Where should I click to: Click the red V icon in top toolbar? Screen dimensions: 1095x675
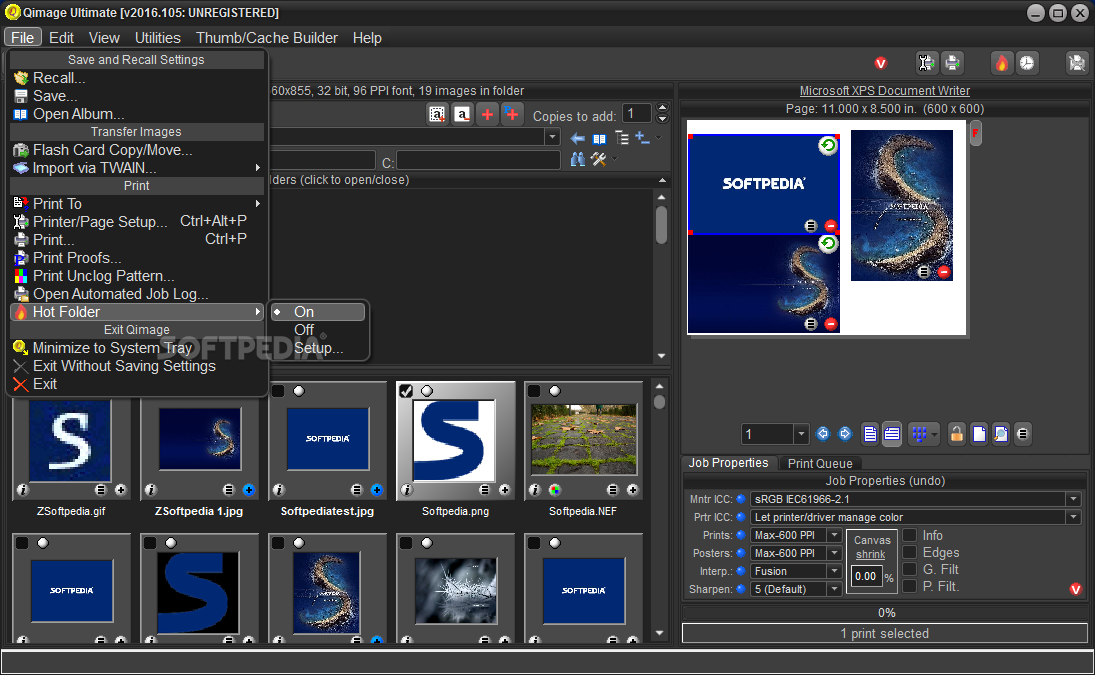point(881,64)
